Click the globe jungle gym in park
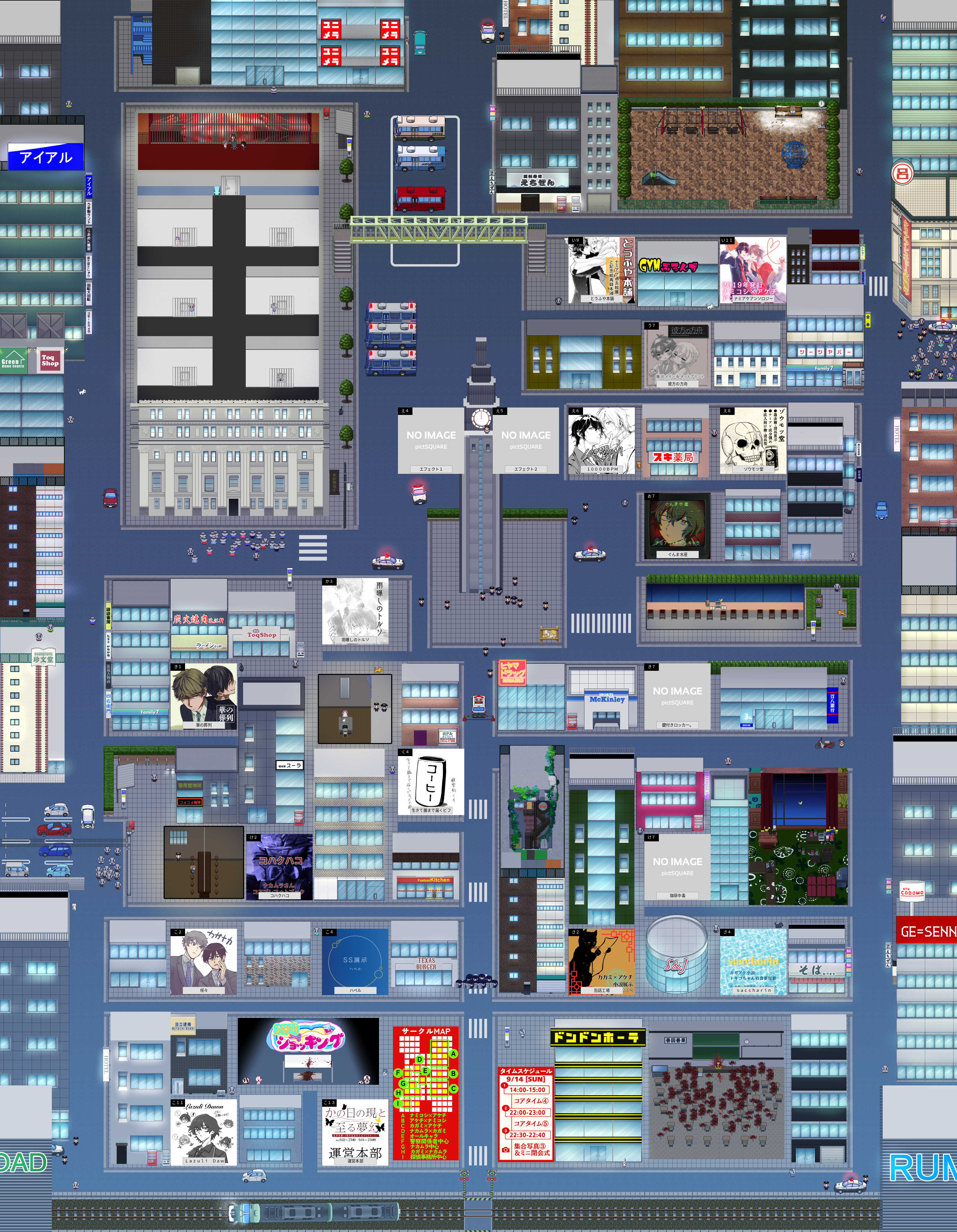The image size is (957, 1232). coord(794,154)
